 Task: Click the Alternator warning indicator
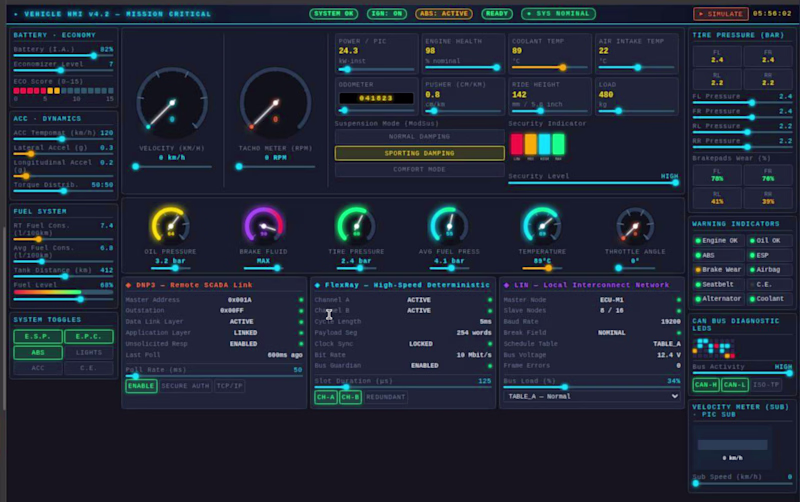(x=718, y=298)
